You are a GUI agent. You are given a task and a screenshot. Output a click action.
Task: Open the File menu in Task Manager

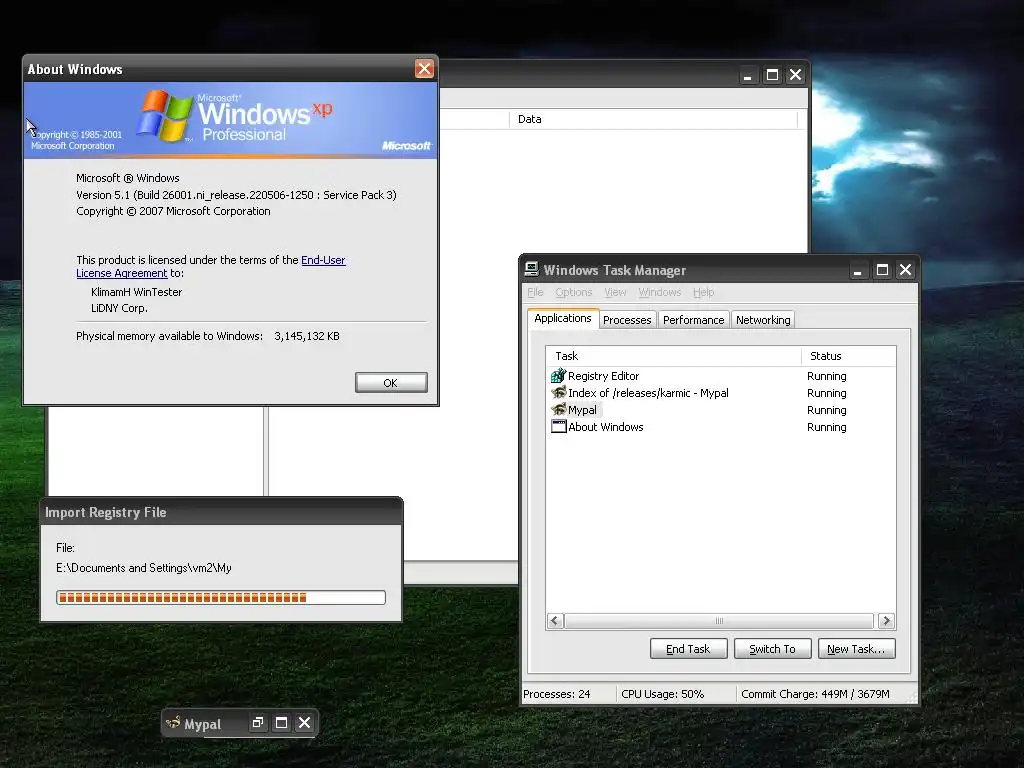[x=535, y=292]
